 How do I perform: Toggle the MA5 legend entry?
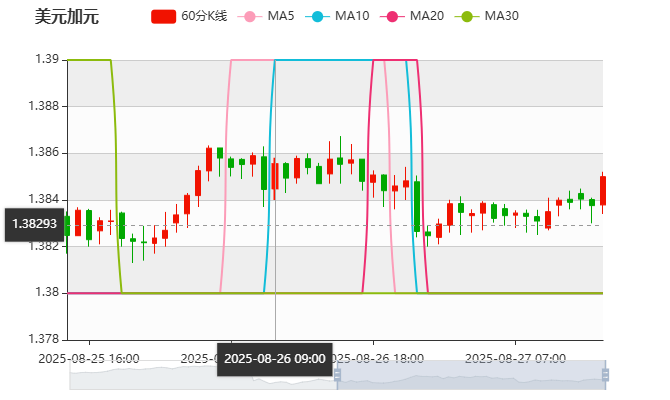(x=266, y=16)
